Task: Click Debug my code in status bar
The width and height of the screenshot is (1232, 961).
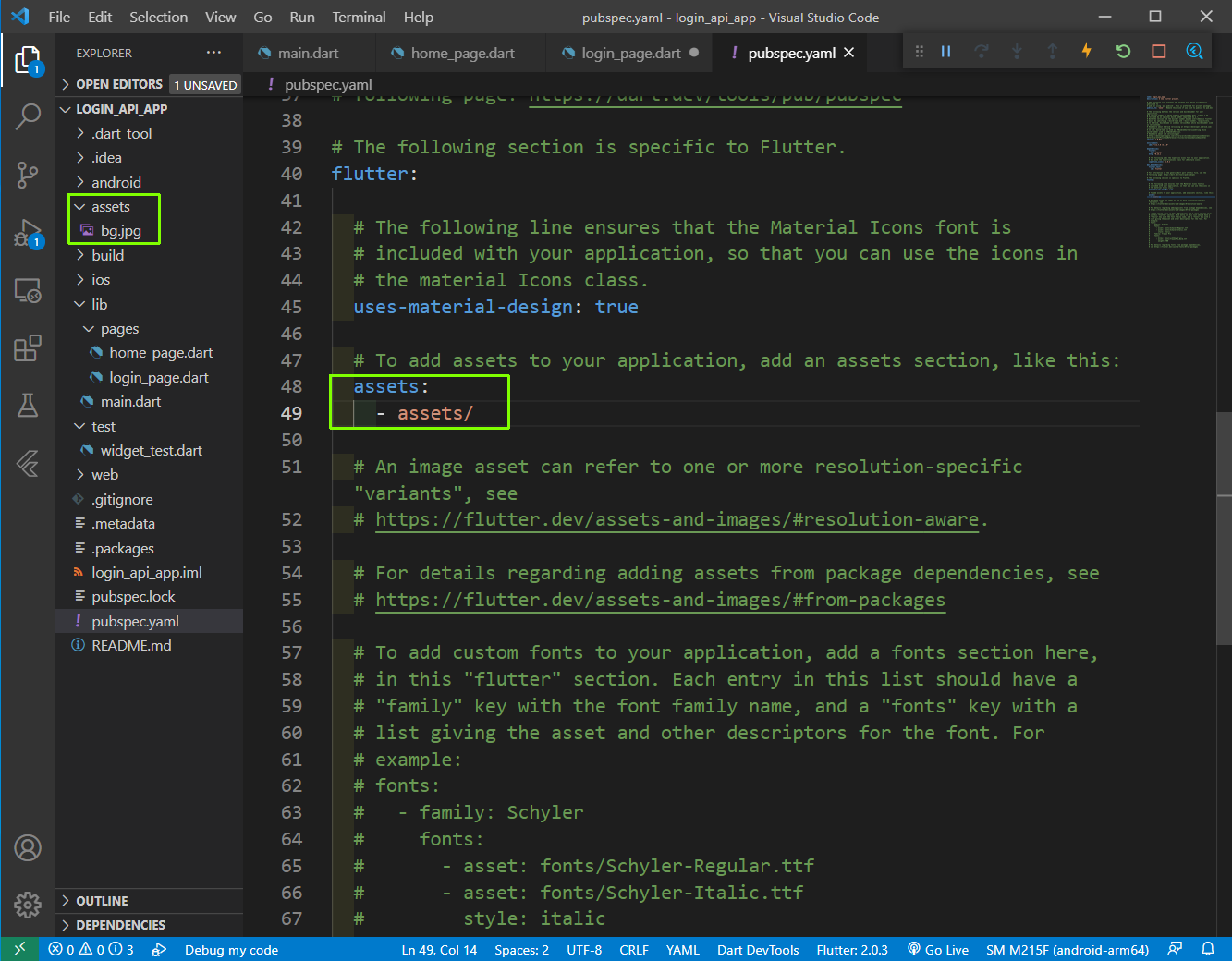Action: pyautogui.click(x=231, y=950)
